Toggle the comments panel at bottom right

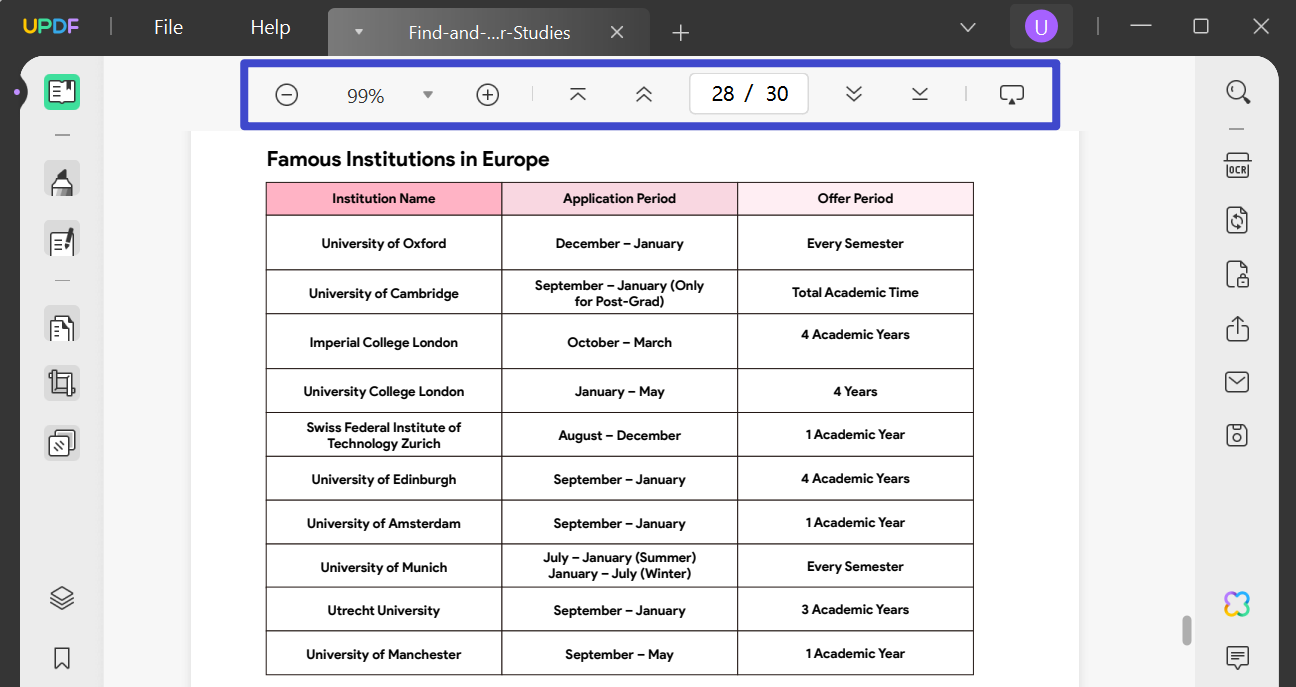[x=1237, y=657]
